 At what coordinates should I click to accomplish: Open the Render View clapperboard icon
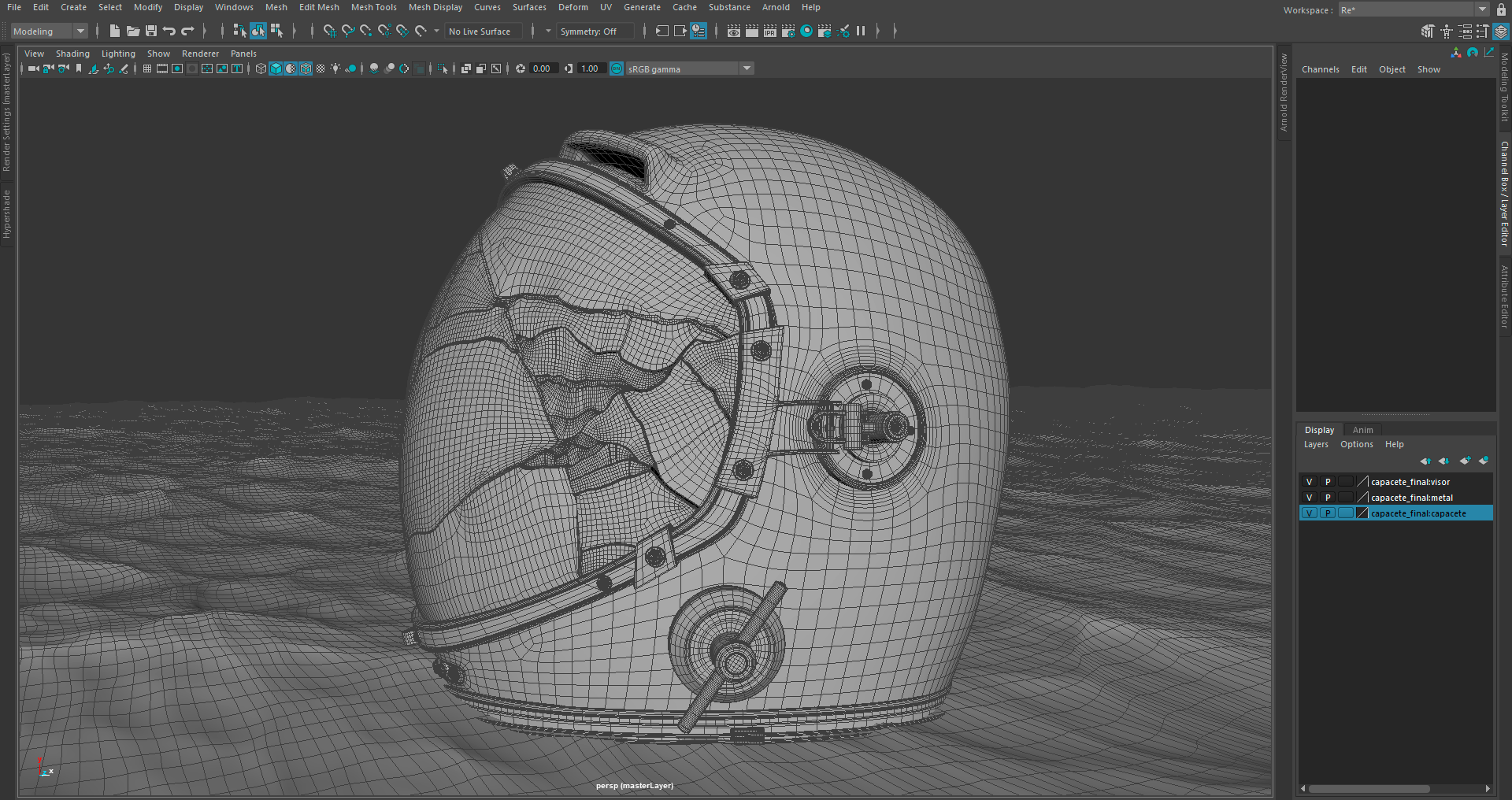(x=734, y=31)
